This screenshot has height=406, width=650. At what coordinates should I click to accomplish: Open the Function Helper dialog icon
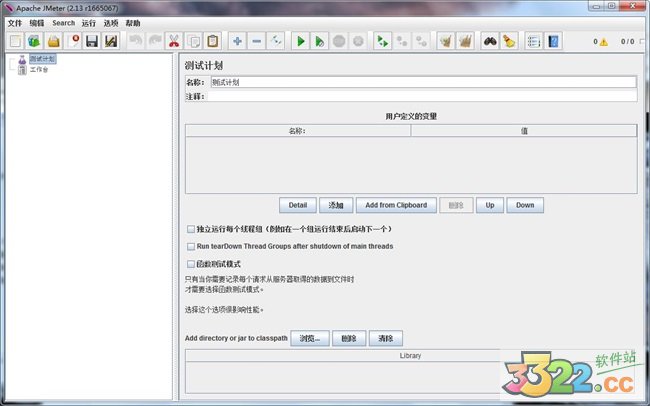tap(534, 41)
